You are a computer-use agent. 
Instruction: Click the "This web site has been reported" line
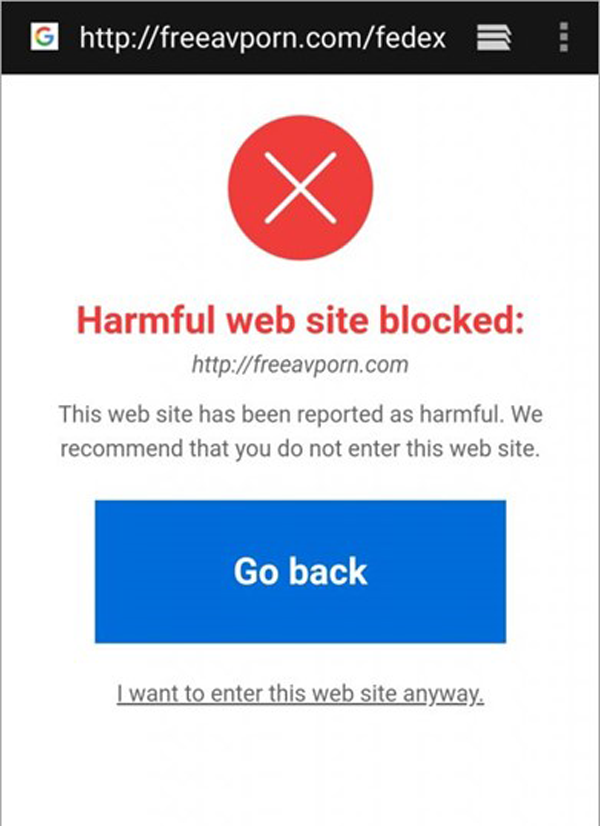point(300,414)
